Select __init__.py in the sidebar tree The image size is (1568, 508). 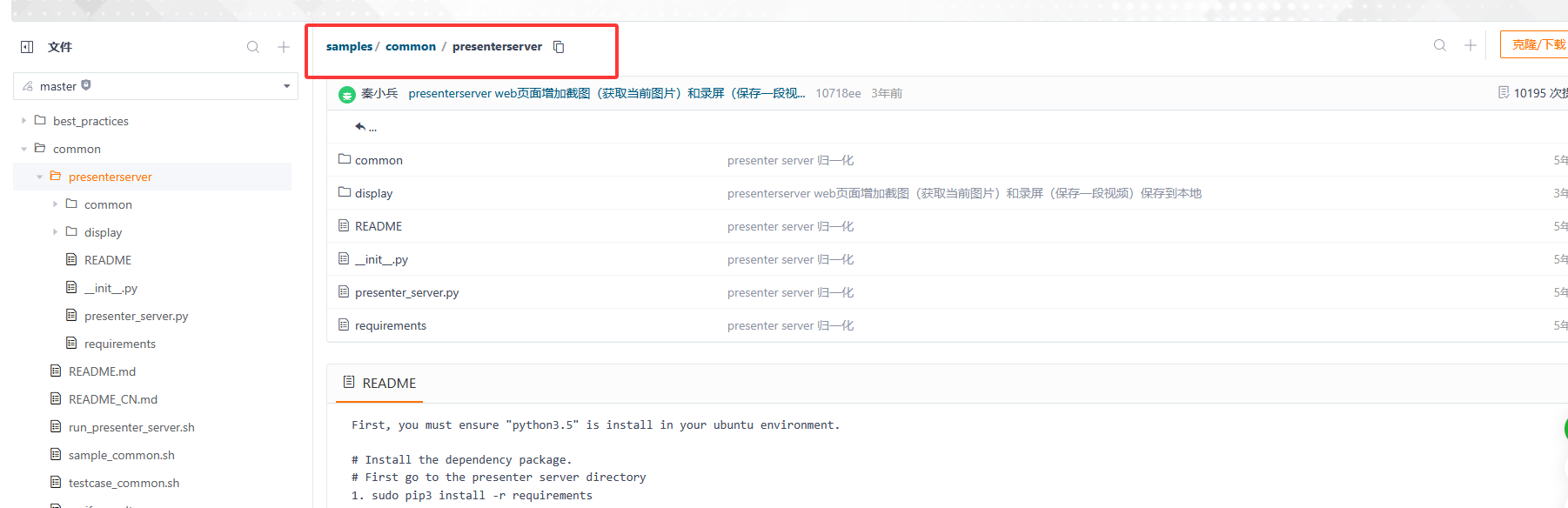pyautogui.click(x=111, y=288)
